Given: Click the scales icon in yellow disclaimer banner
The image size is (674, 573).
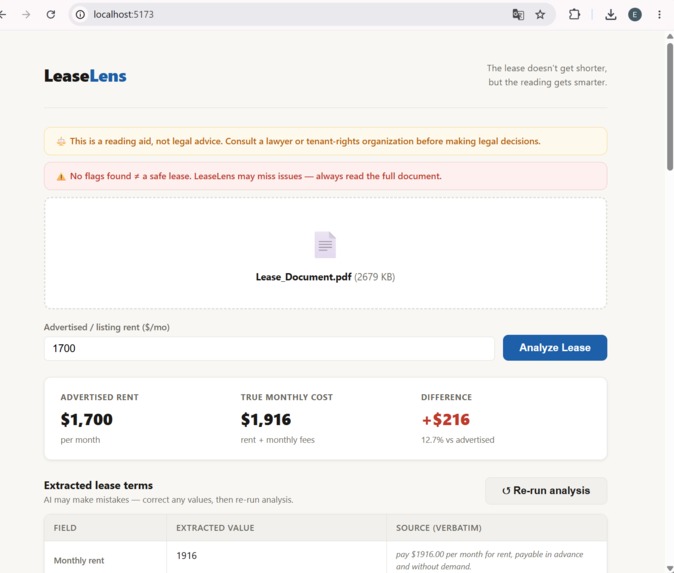Looking at the screenshot, I should (x=61, y=141).
